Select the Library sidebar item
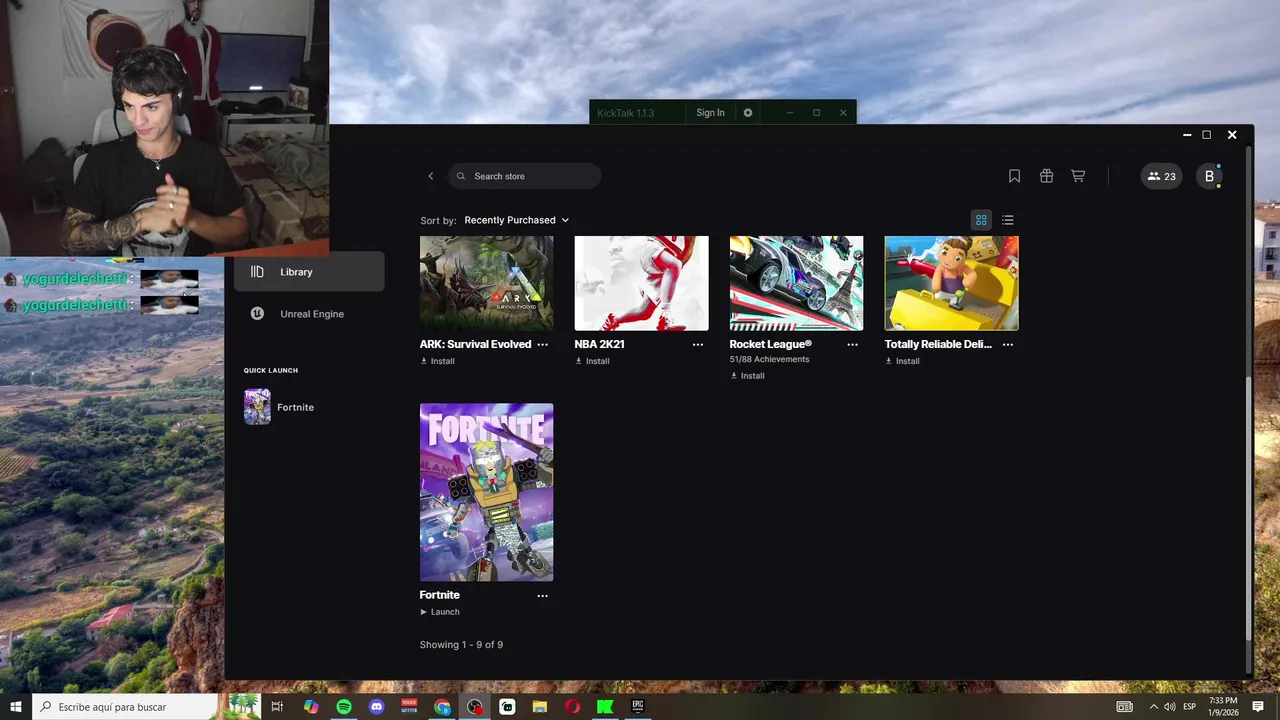The image size is (1280, 720). coord(309,272)
